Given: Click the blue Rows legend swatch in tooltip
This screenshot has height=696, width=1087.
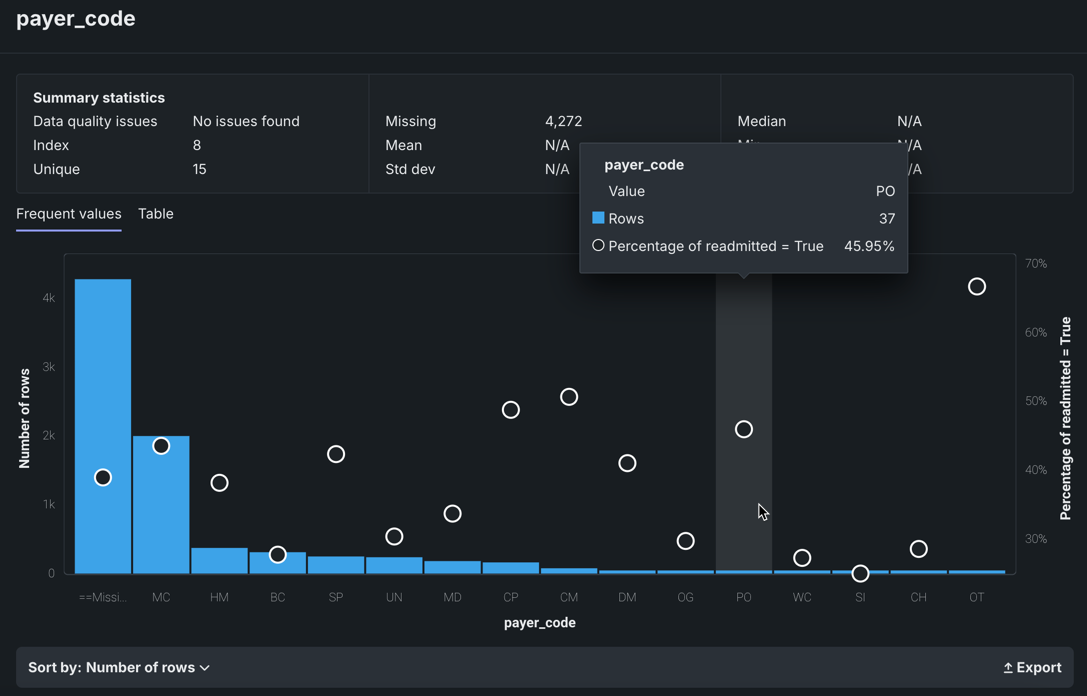Looking at the screenshot, I should [598, 218].
